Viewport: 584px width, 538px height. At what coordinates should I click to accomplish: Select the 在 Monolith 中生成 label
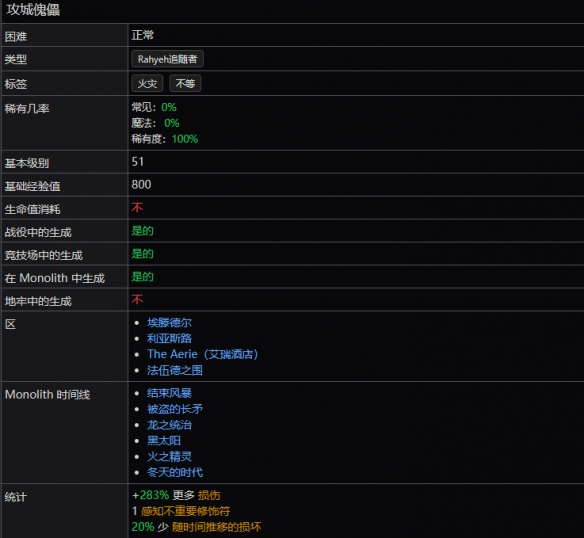(55, 278)
